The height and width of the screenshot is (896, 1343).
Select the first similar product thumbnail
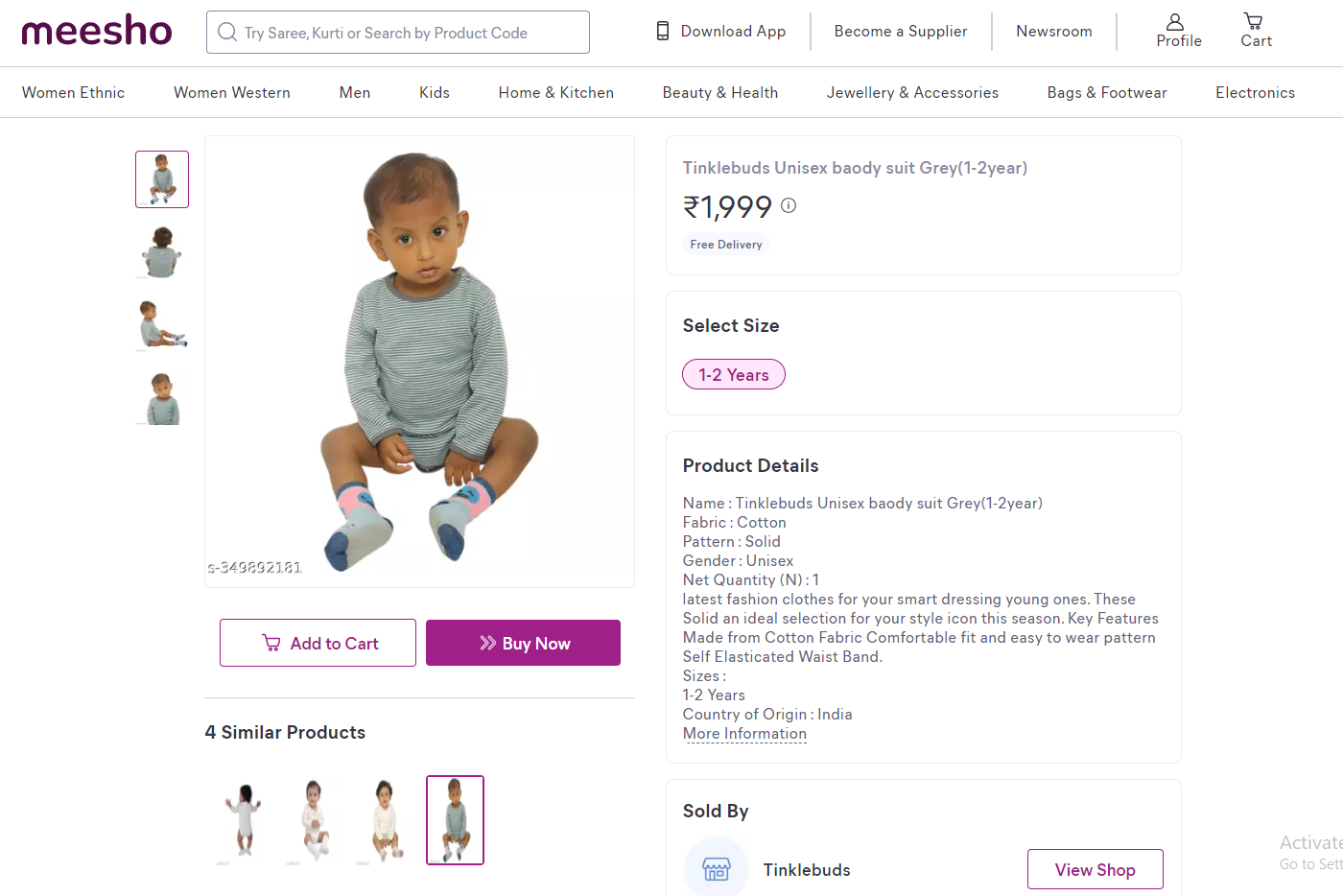click(x=244, y=820)
